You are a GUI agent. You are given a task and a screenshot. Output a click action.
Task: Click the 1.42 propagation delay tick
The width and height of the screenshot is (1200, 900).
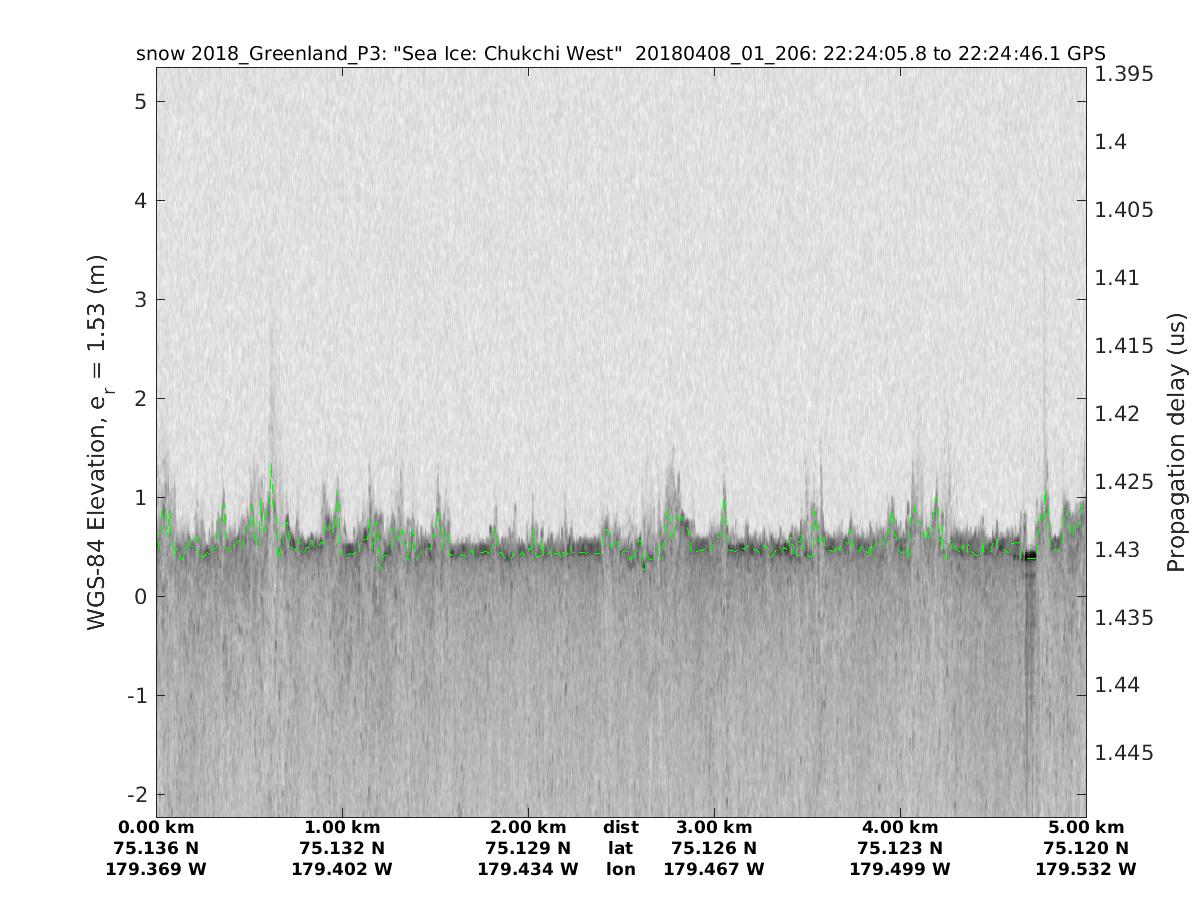click(1119, 413)
